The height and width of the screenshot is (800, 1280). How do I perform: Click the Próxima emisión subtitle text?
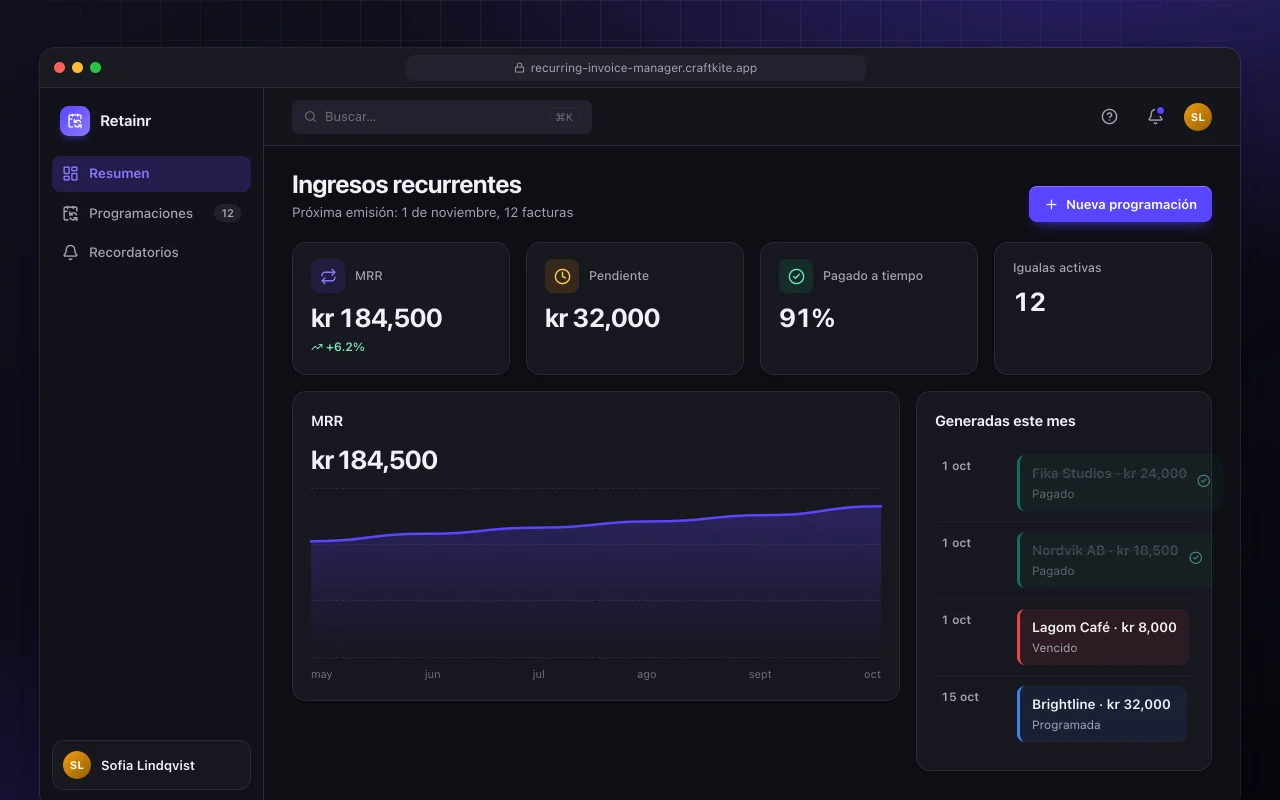432,212
